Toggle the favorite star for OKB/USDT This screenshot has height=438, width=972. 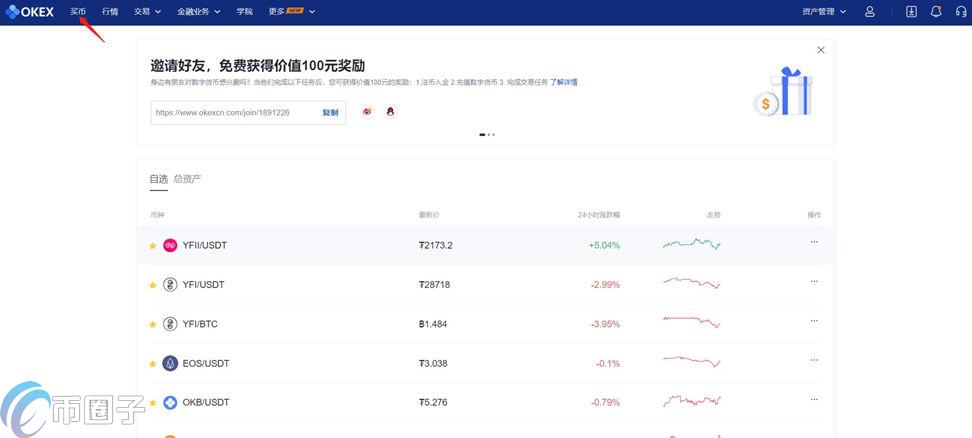[152, 403]
